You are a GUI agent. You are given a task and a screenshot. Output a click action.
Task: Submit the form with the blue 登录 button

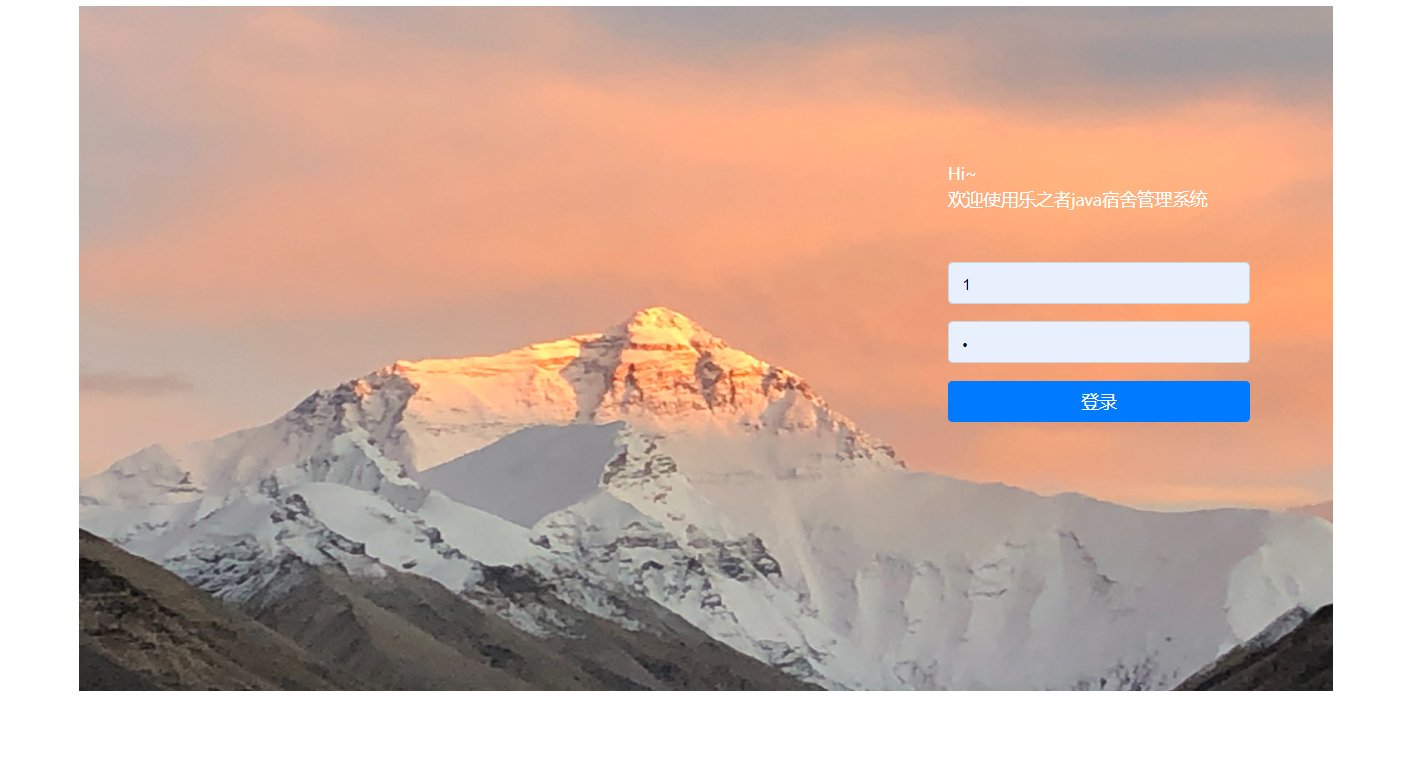(1098, 401)
